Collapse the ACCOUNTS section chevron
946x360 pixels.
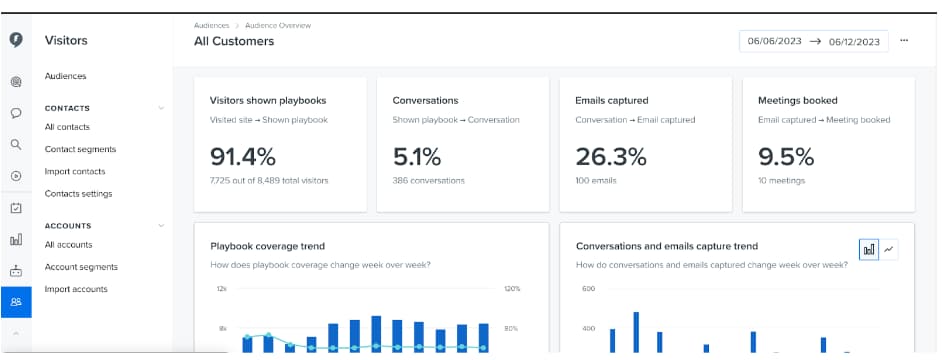pyautogui.click(x=161, y=226)
